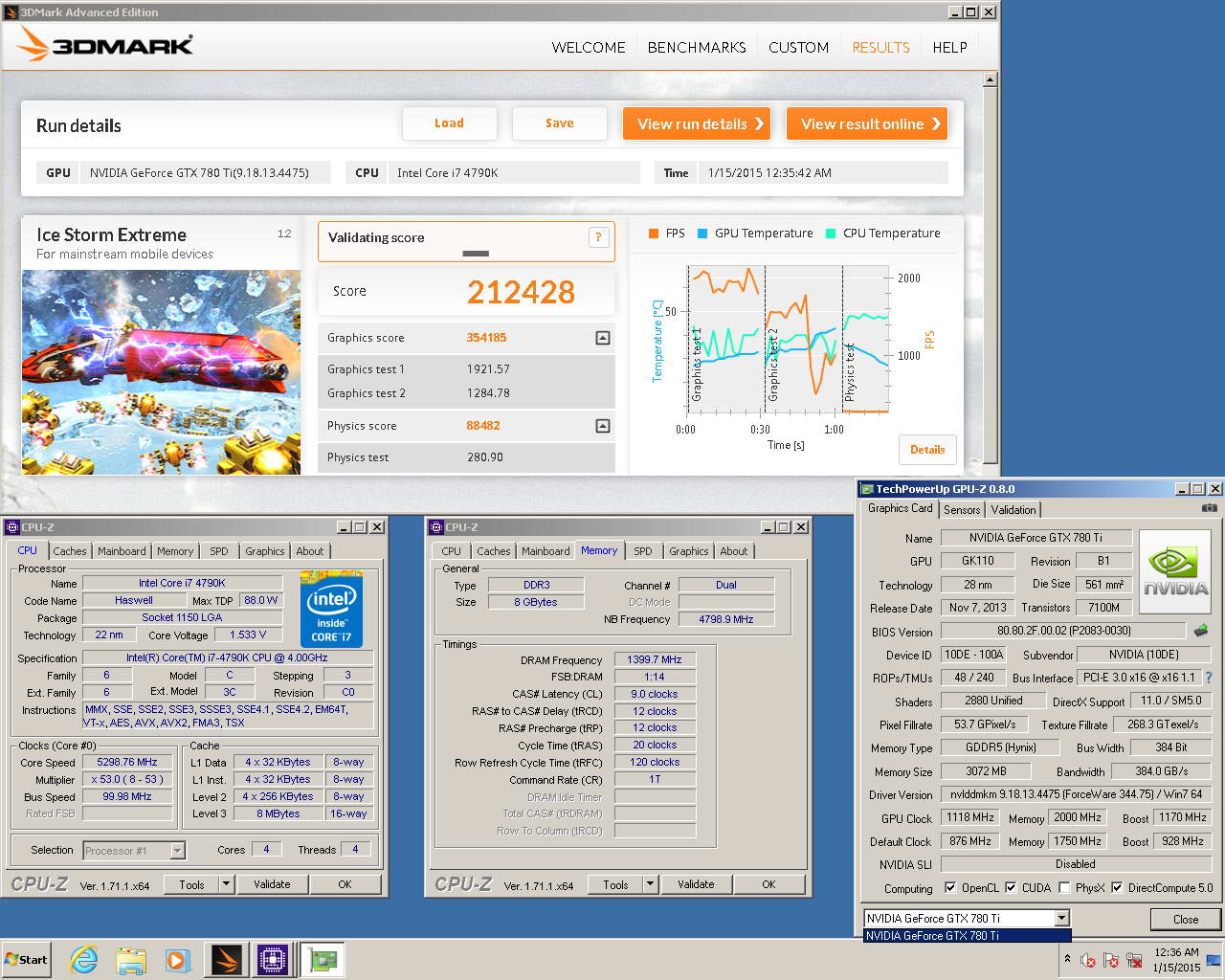The width and height of the screenshot is (1225, 980).
Task: Open Mainboard tab in left CPU-Z window
Action: (122, 551)
